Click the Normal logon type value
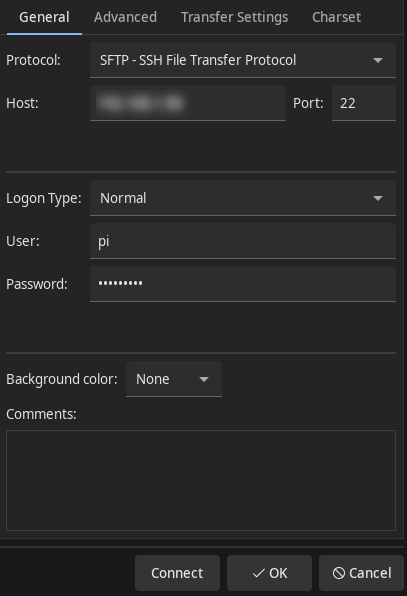This screenshot has height=596, width=407. [123, 198]
